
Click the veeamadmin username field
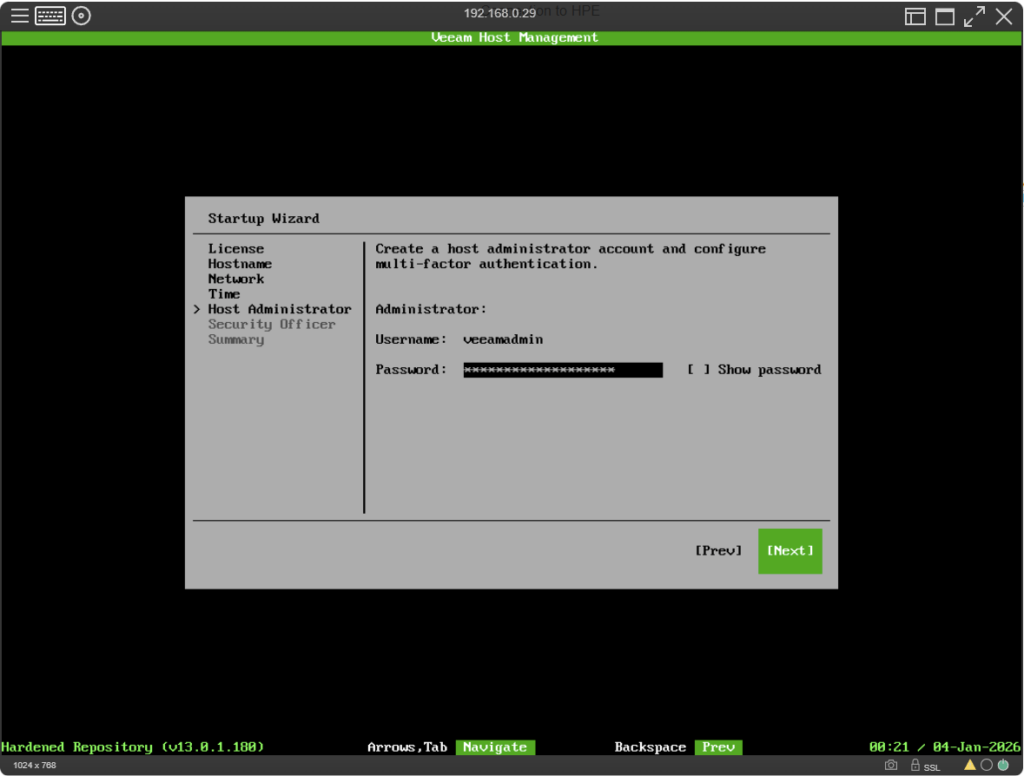pos(503,340)
